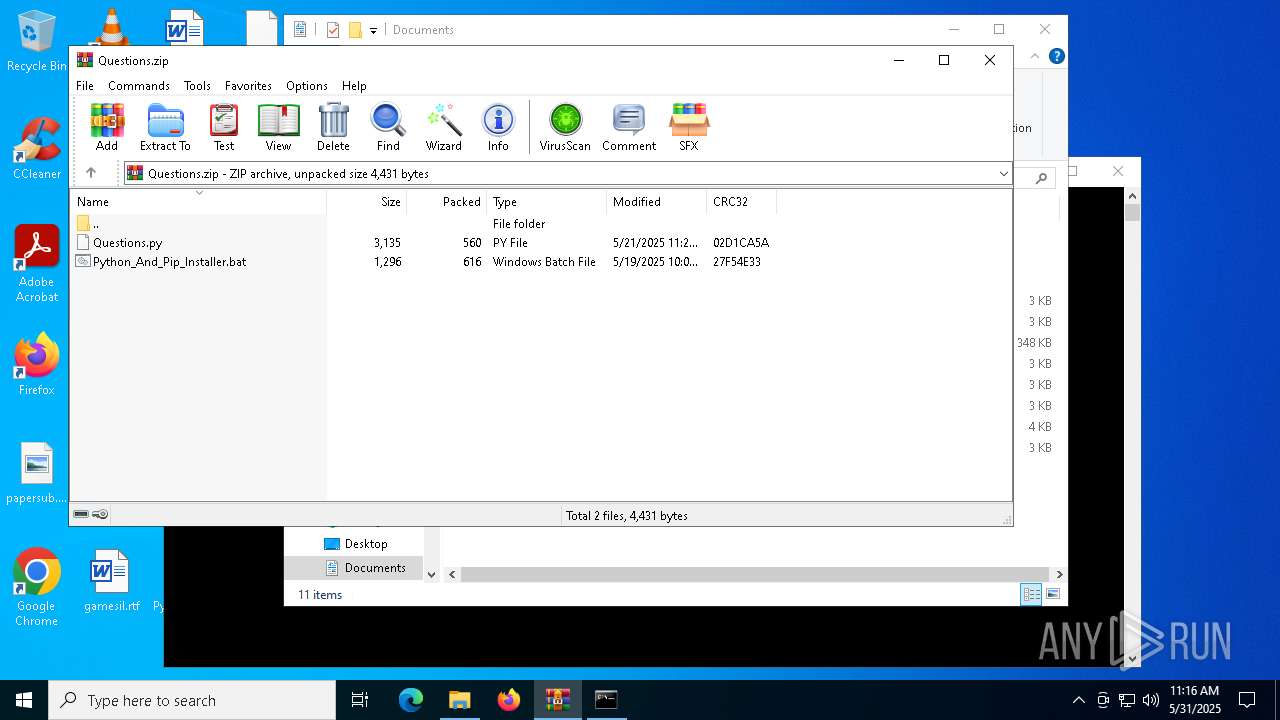The width and height of the screenshot is (1280, 720).
Task: Open the Favorites menu
Action: [x=248, y=86]
